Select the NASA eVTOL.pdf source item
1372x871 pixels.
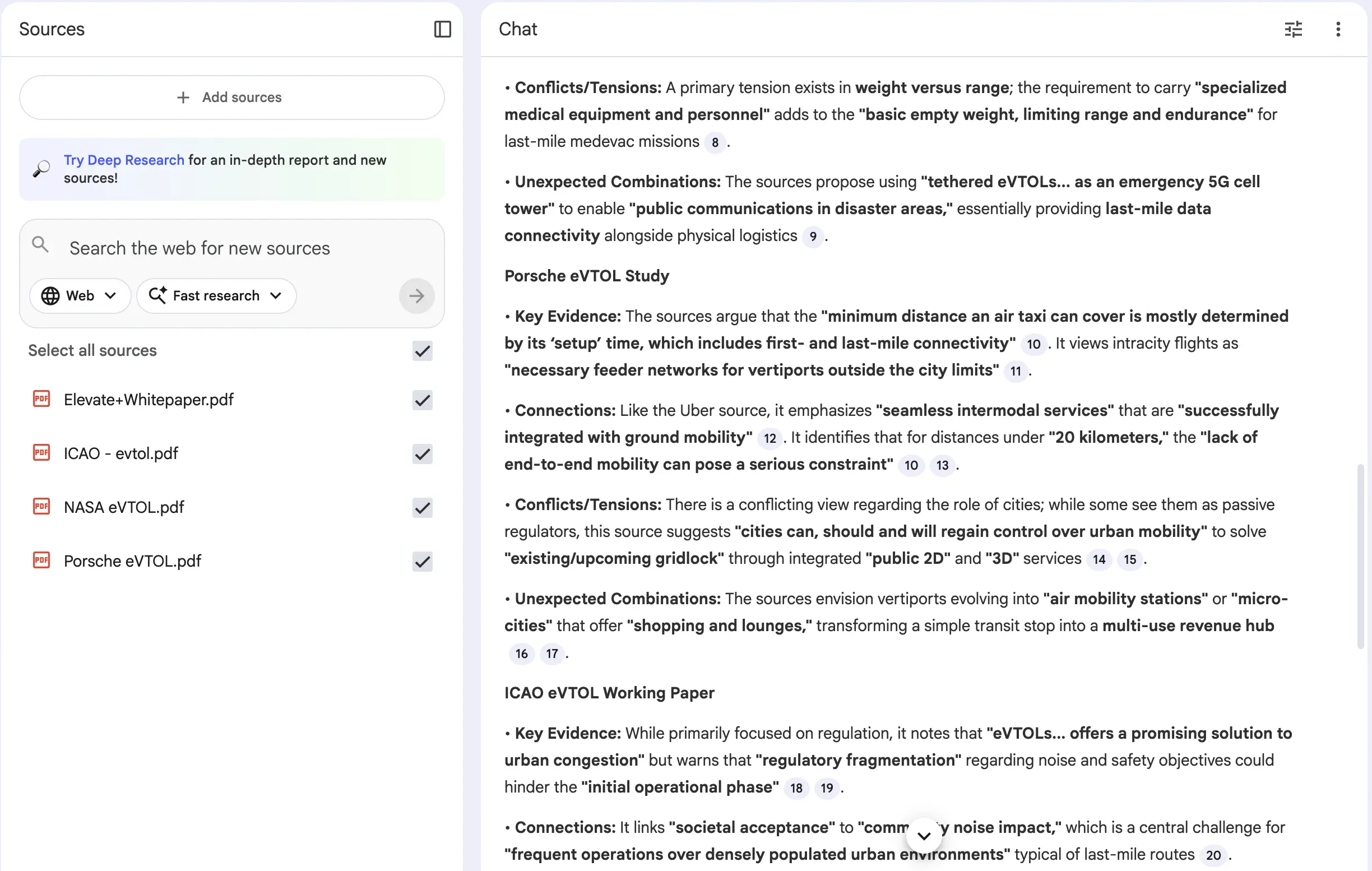coord(124,507)
